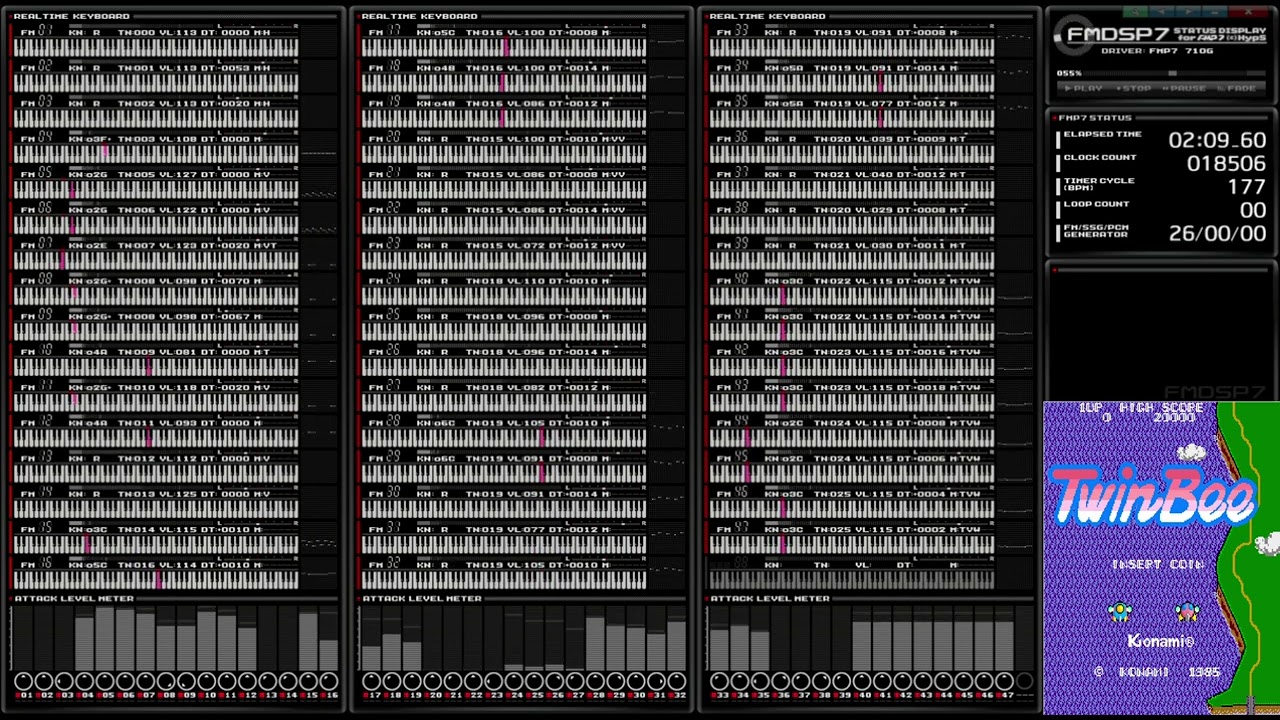
Task: Click the FMDSP7 logo title
Action: pos(1118,34)
